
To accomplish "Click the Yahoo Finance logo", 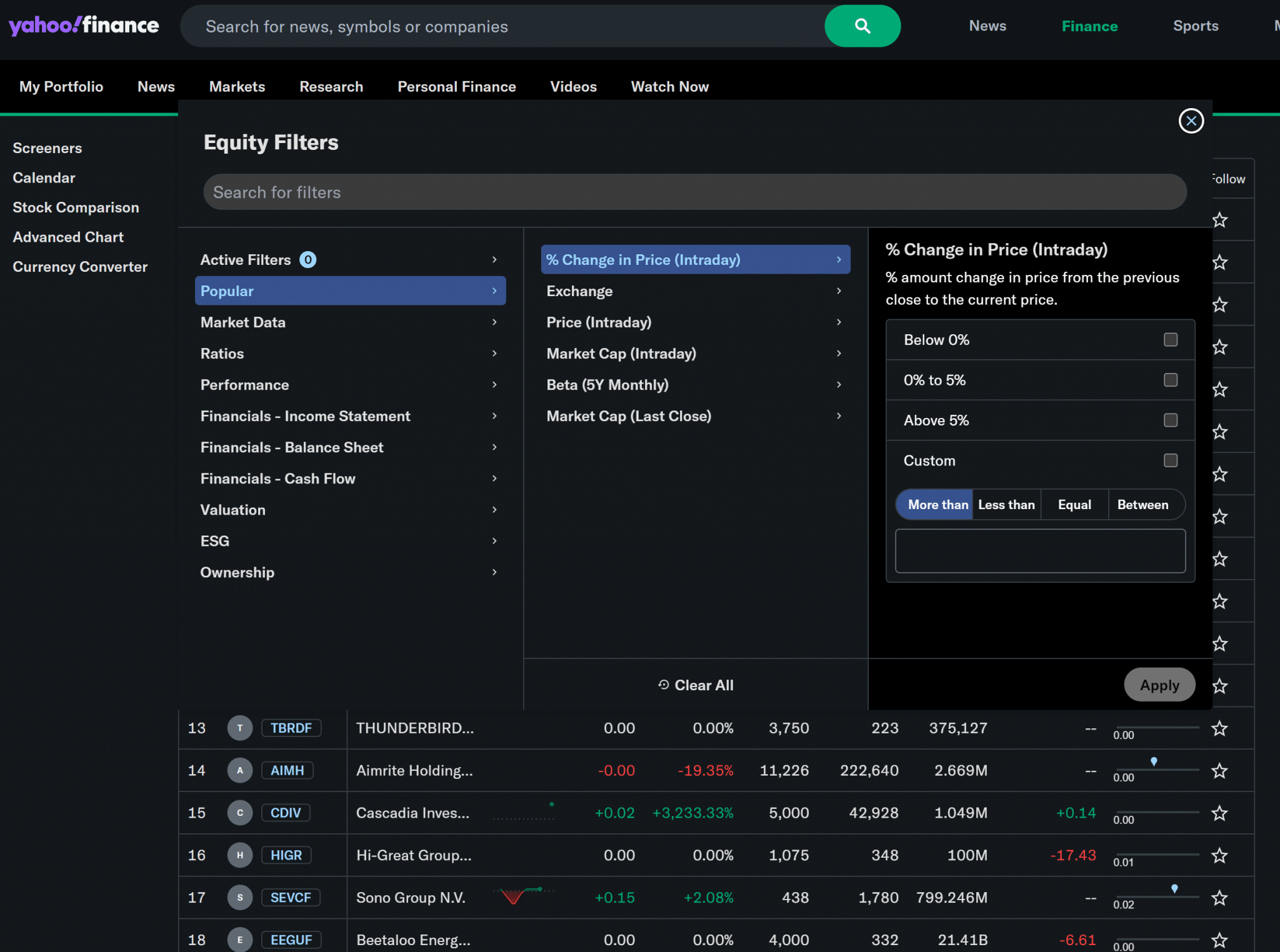I will pos(84,26).
